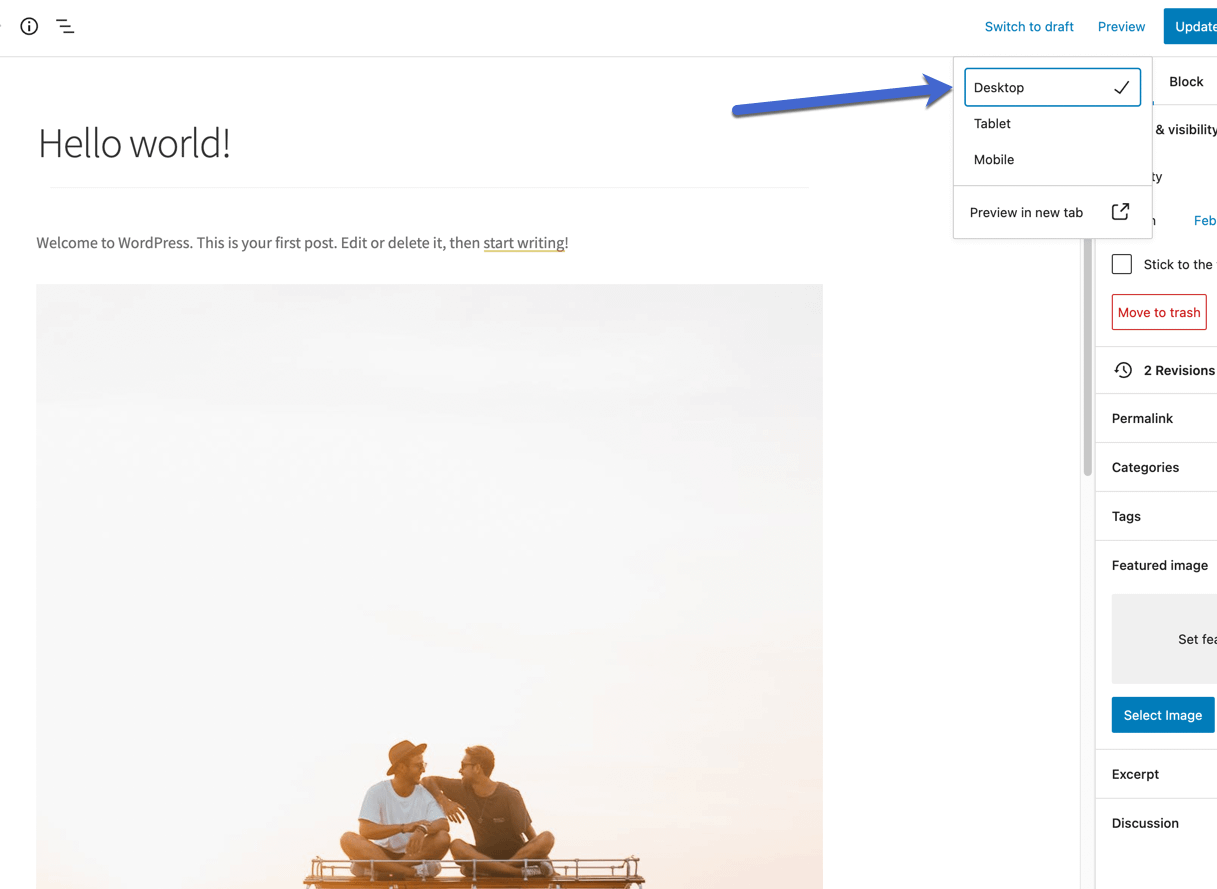The height and width of the screenshot is (889, 1217).
Task: Click the external link icon beside Preview in new tab
Action: (x=1119, y=212)
